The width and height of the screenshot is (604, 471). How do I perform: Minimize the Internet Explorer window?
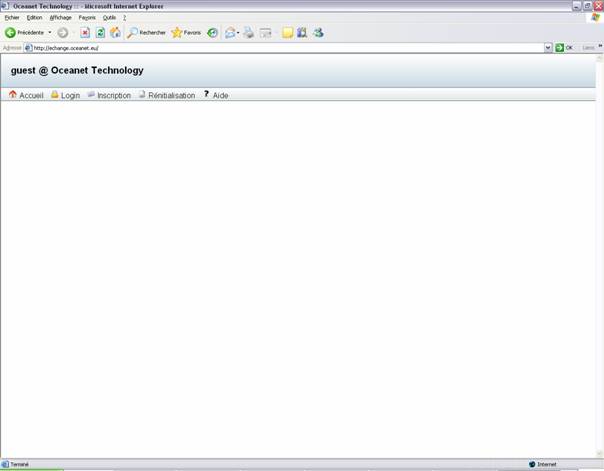(x=576, y=6)
